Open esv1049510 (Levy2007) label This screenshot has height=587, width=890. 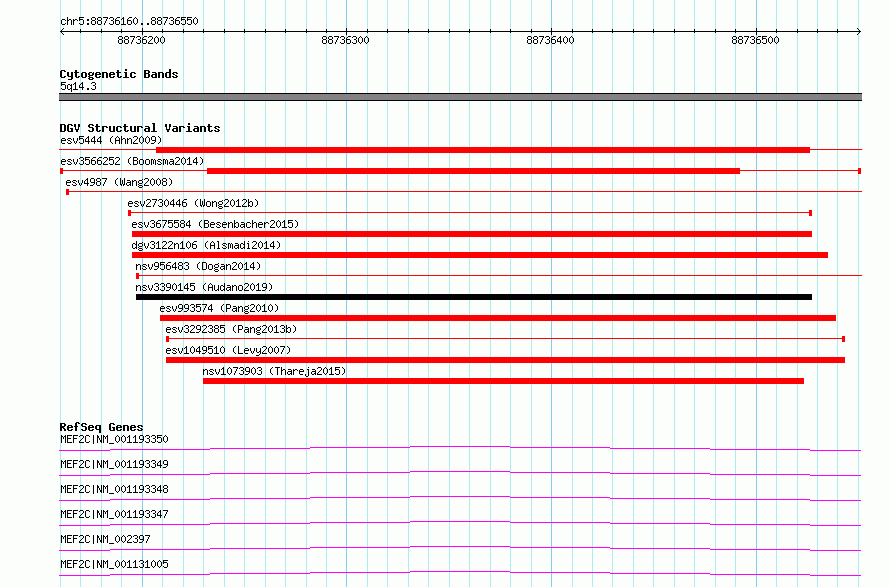pos(228,350)
